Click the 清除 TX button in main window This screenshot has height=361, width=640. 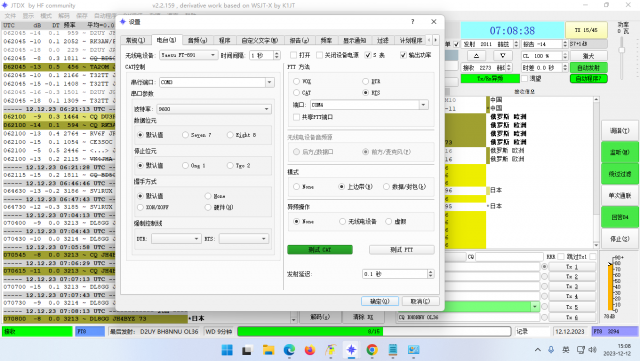click(363, 317)
